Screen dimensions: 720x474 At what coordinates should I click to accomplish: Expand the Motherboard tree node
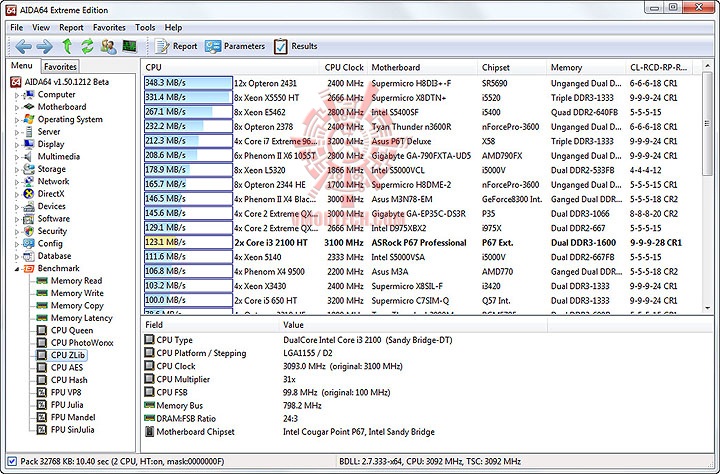[x=17, y=107]
